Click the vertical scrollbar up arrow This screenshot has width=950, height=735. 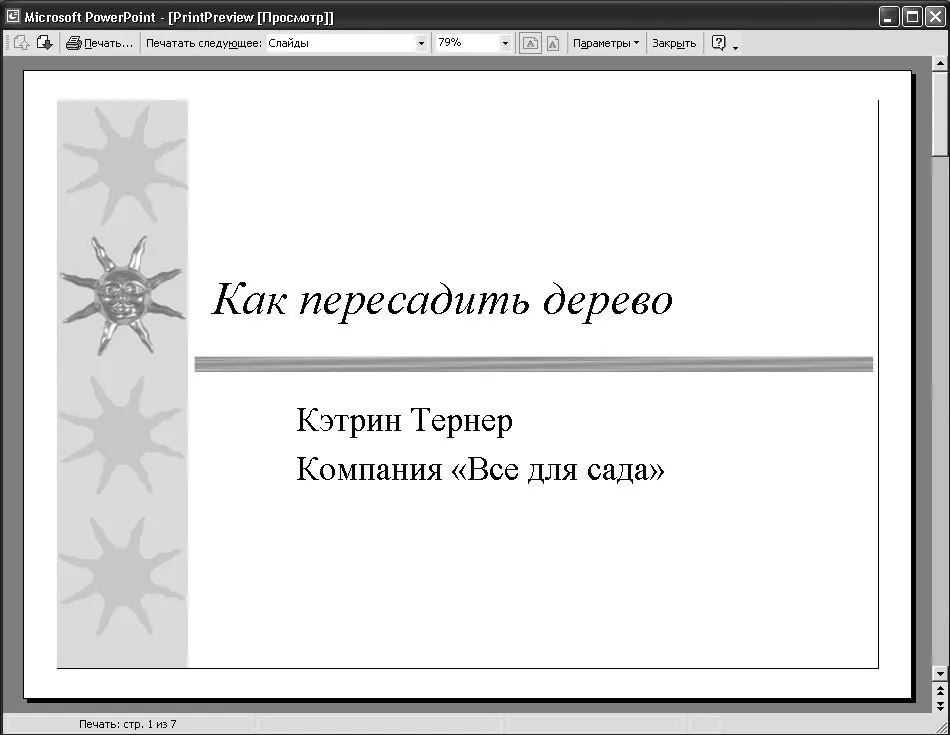tap(940, 62)
